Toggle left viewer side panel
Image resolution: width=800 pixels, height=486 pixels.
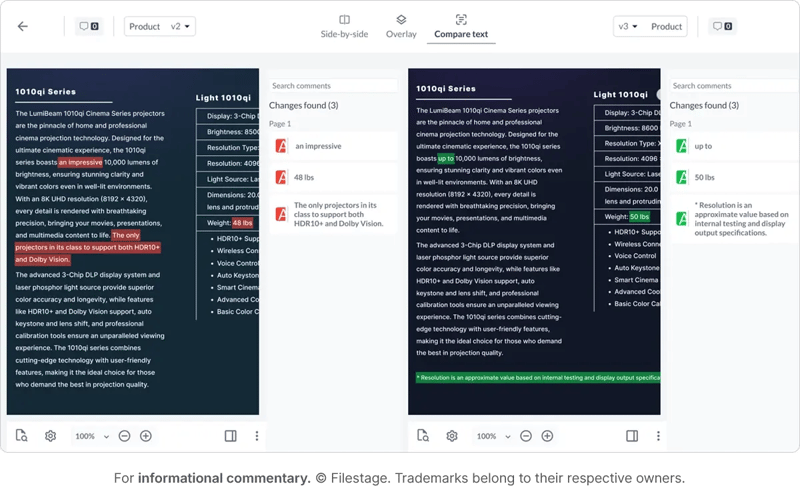click(x=231, y=436)
